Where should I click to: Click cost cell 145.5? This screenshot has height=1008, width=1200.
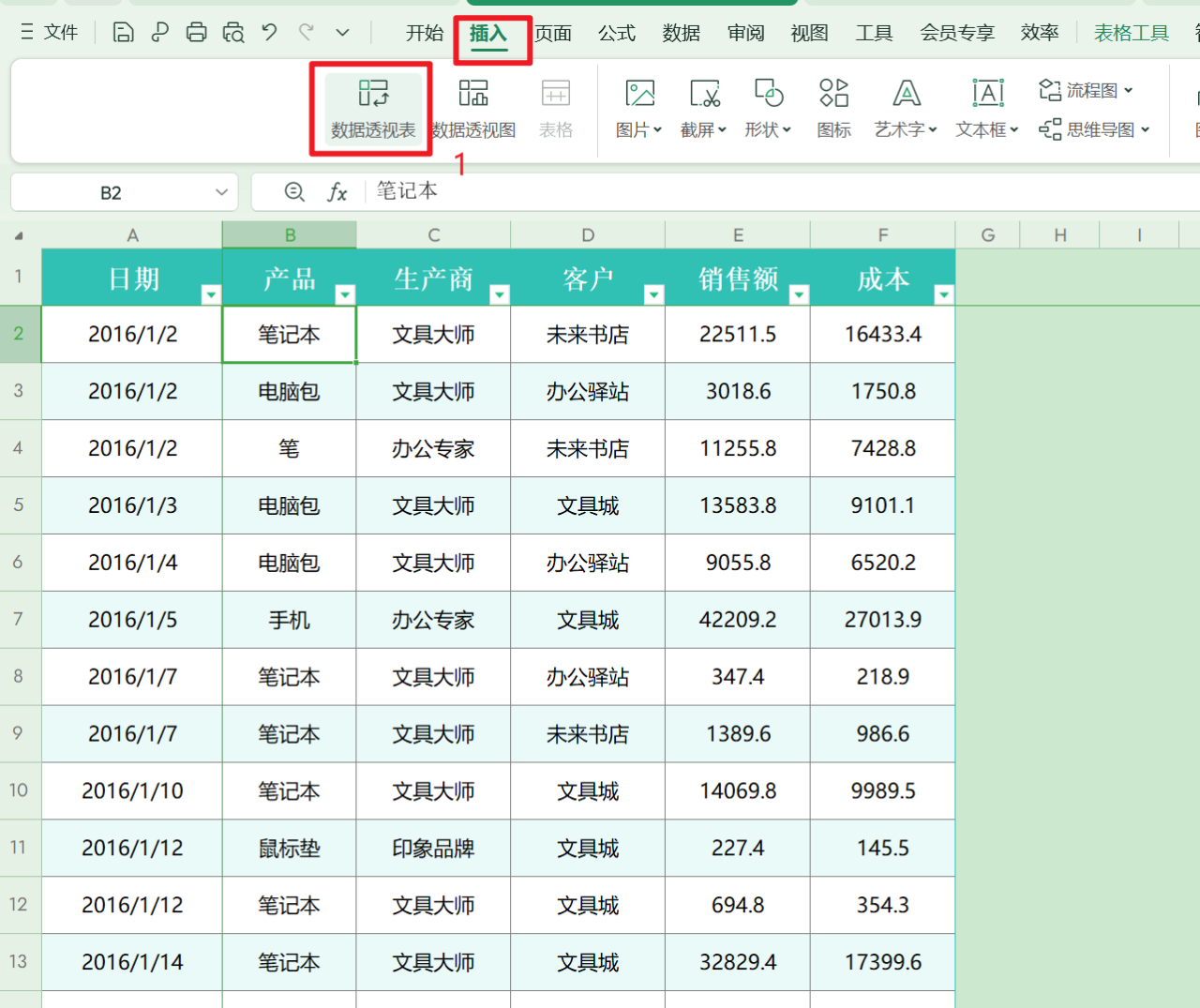coord(883,848)
